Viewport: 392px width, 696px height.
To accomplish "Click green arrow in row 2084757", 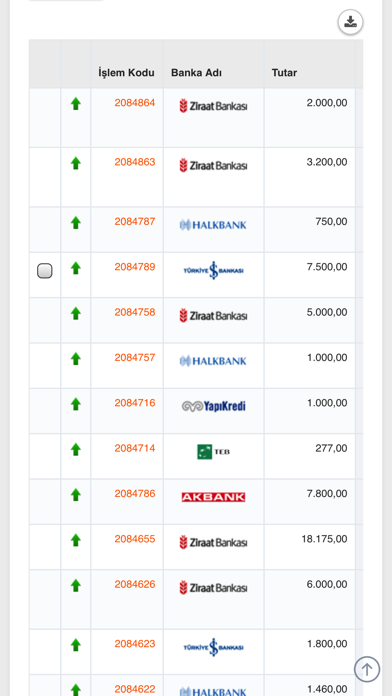I will tap(76, 359).
